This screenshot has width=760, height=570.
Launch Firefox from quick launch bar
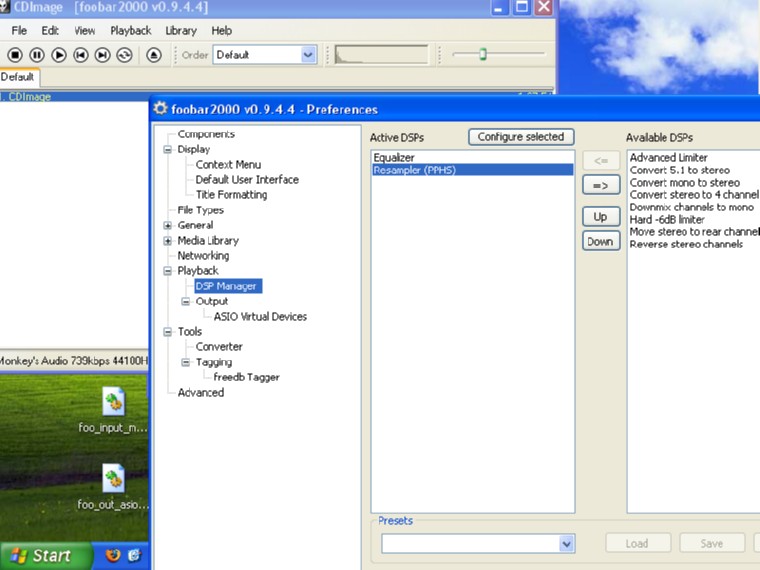[113, 555]
